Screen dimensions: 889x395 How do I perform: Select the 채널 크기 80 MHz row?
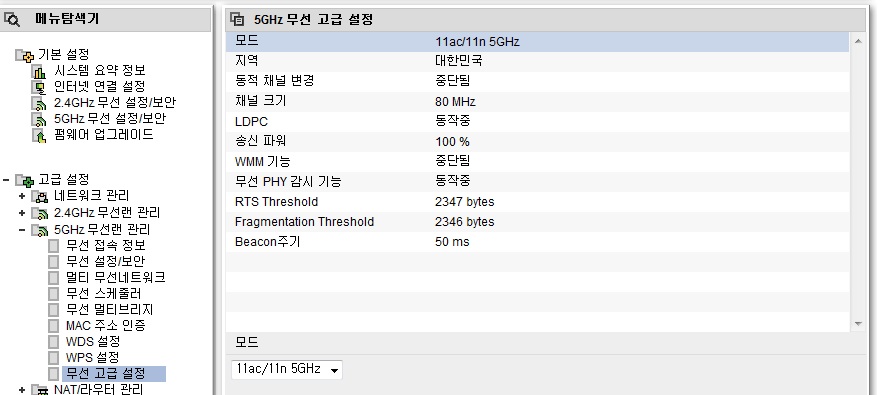coord(537,101)
